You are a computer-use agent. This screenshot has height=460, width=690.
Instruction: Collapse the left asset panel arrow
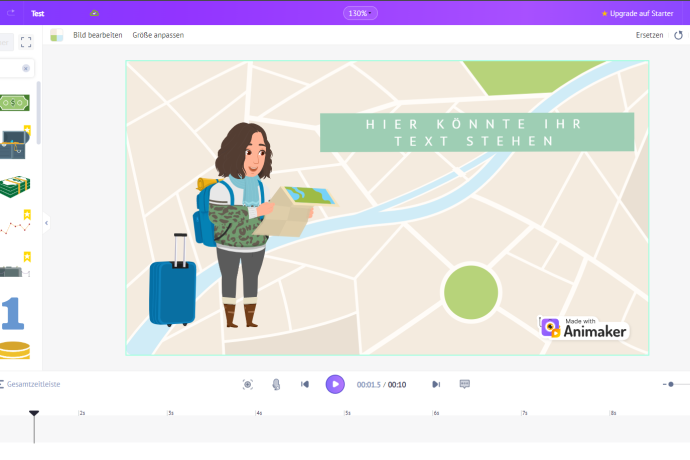pyautogui.click(x=46, y=222)
